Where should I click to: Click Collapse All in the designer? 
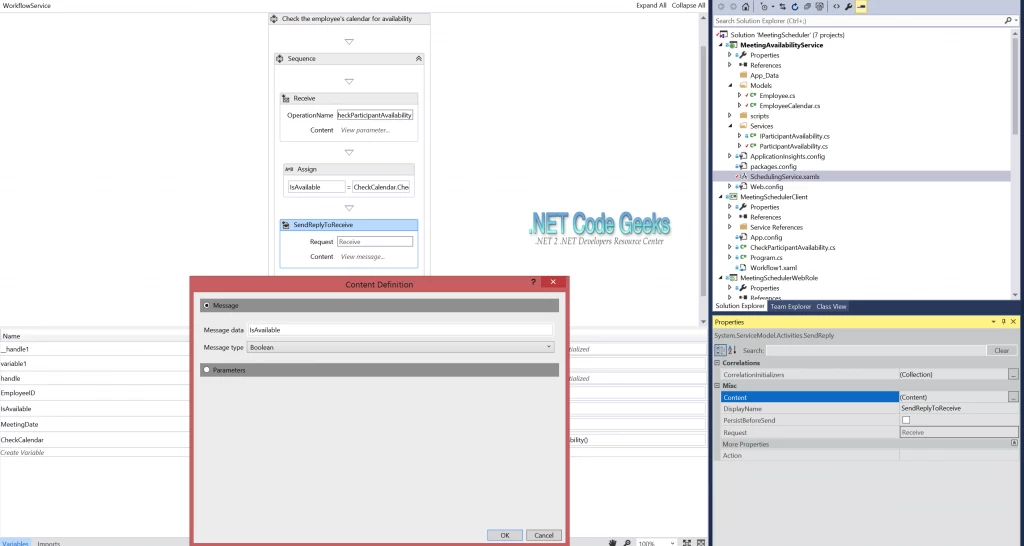[x=688, y=5]
